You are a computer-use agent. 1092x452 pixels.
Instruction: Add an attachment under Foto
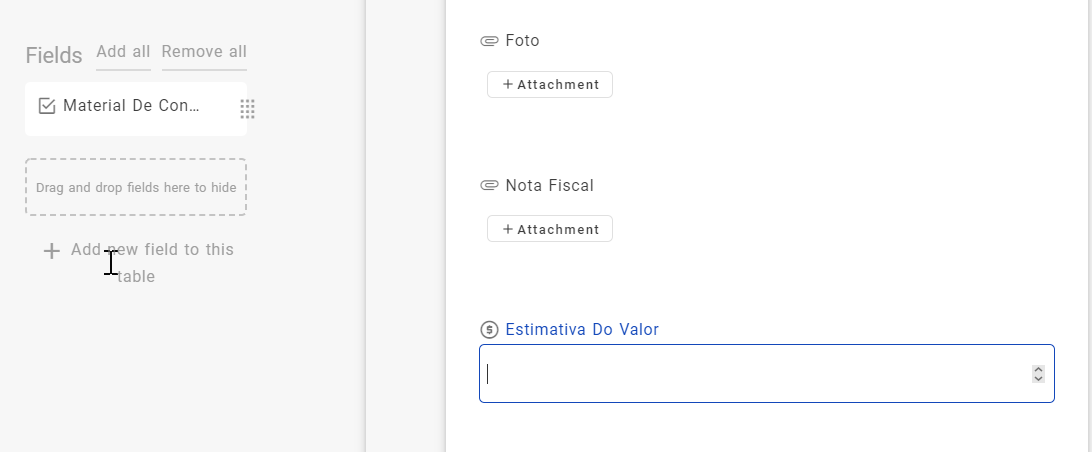[x=550, y=85]
